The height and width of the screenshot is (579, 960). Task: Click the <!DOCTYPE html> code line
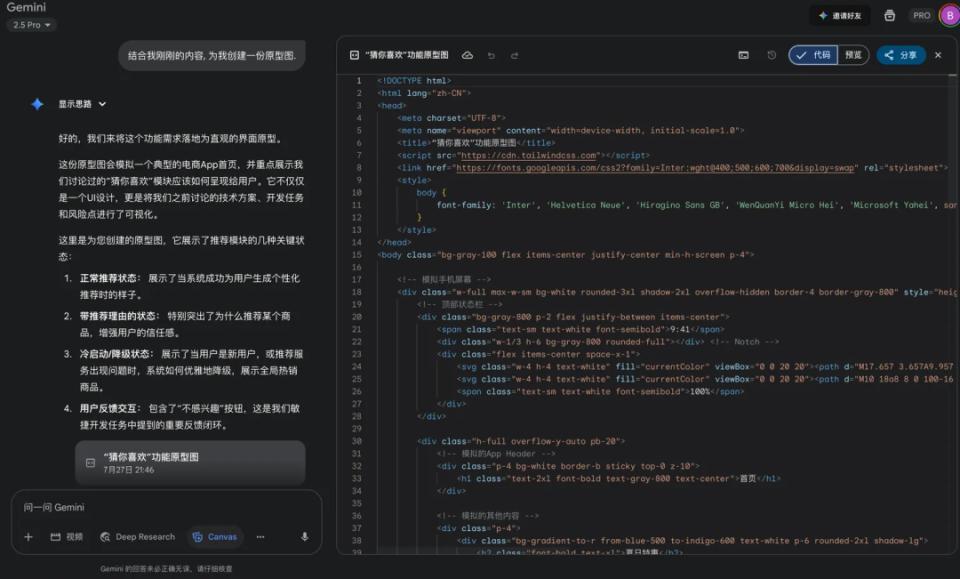tap(414, 81)
